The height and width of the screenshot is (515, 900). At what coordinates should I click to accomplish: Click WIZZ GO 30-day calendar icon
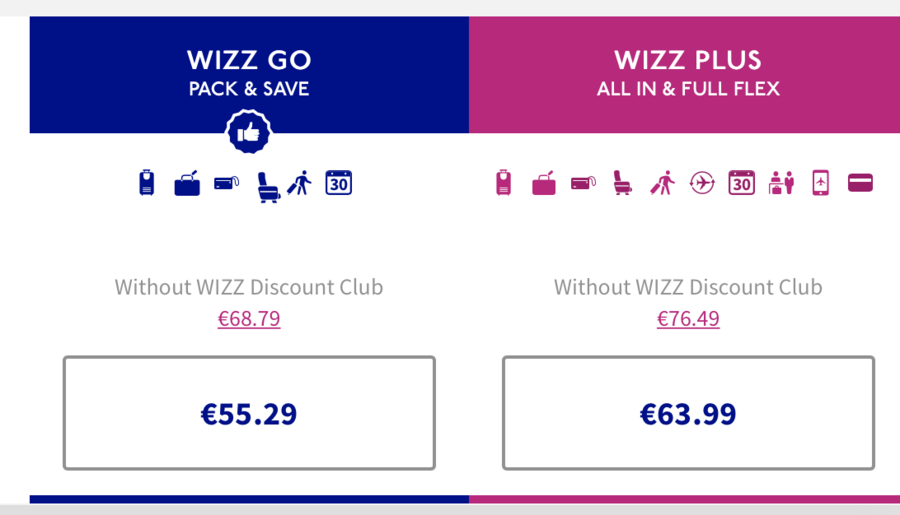pos(339,183)
